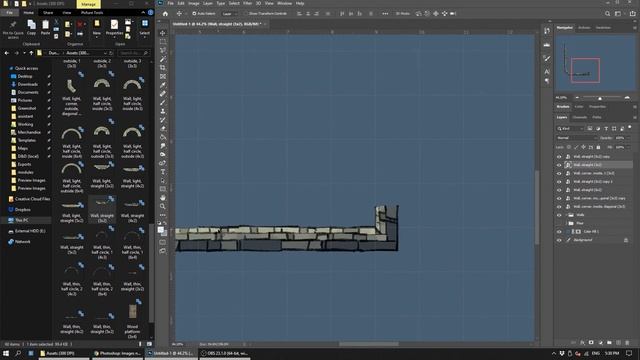Screen dimensions: 640x360
Task: Select the Eraser tool
Action: tap(163, 129)
